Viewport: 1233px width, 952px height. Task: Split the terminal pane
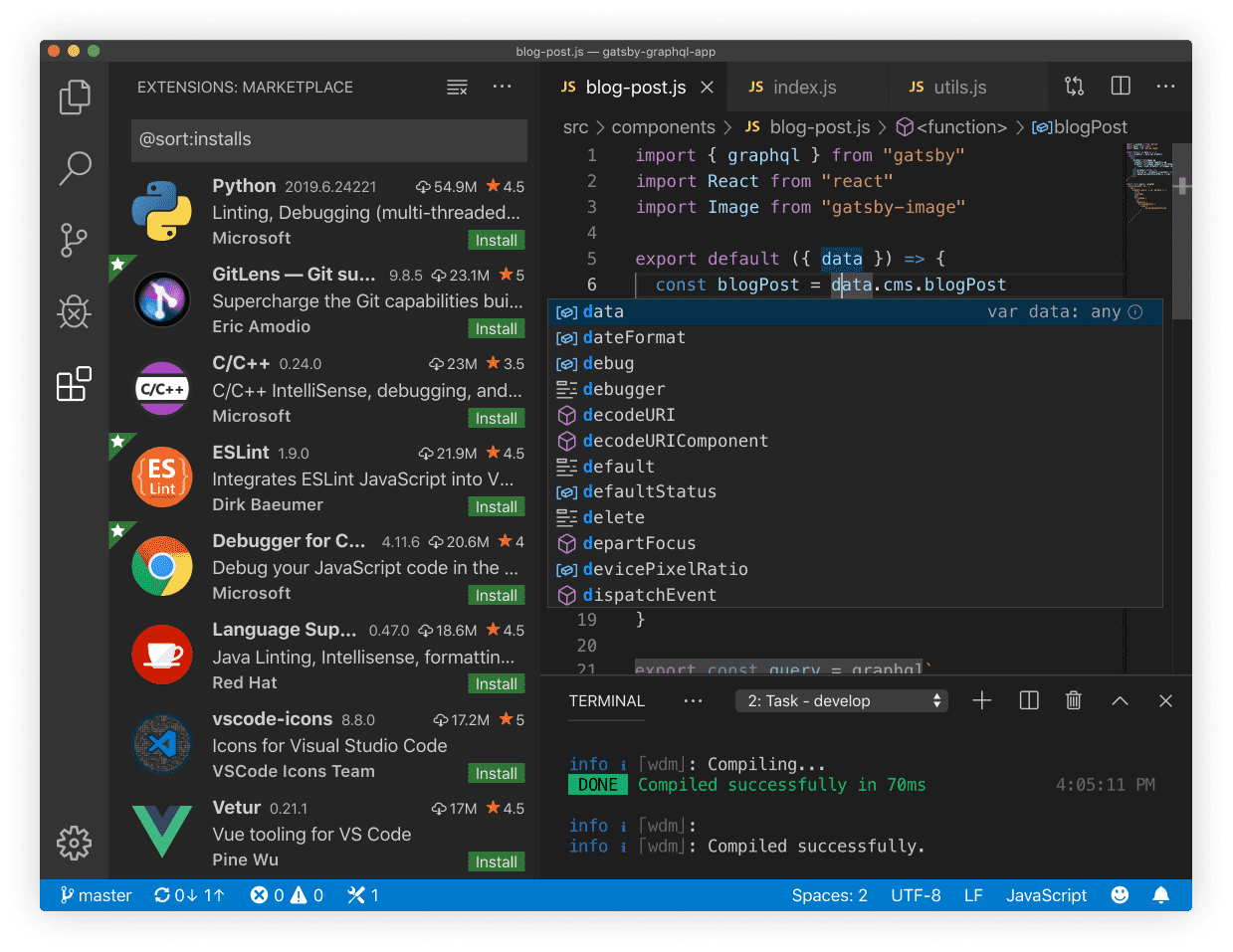pyautogui.click(x=1029, y=700)
